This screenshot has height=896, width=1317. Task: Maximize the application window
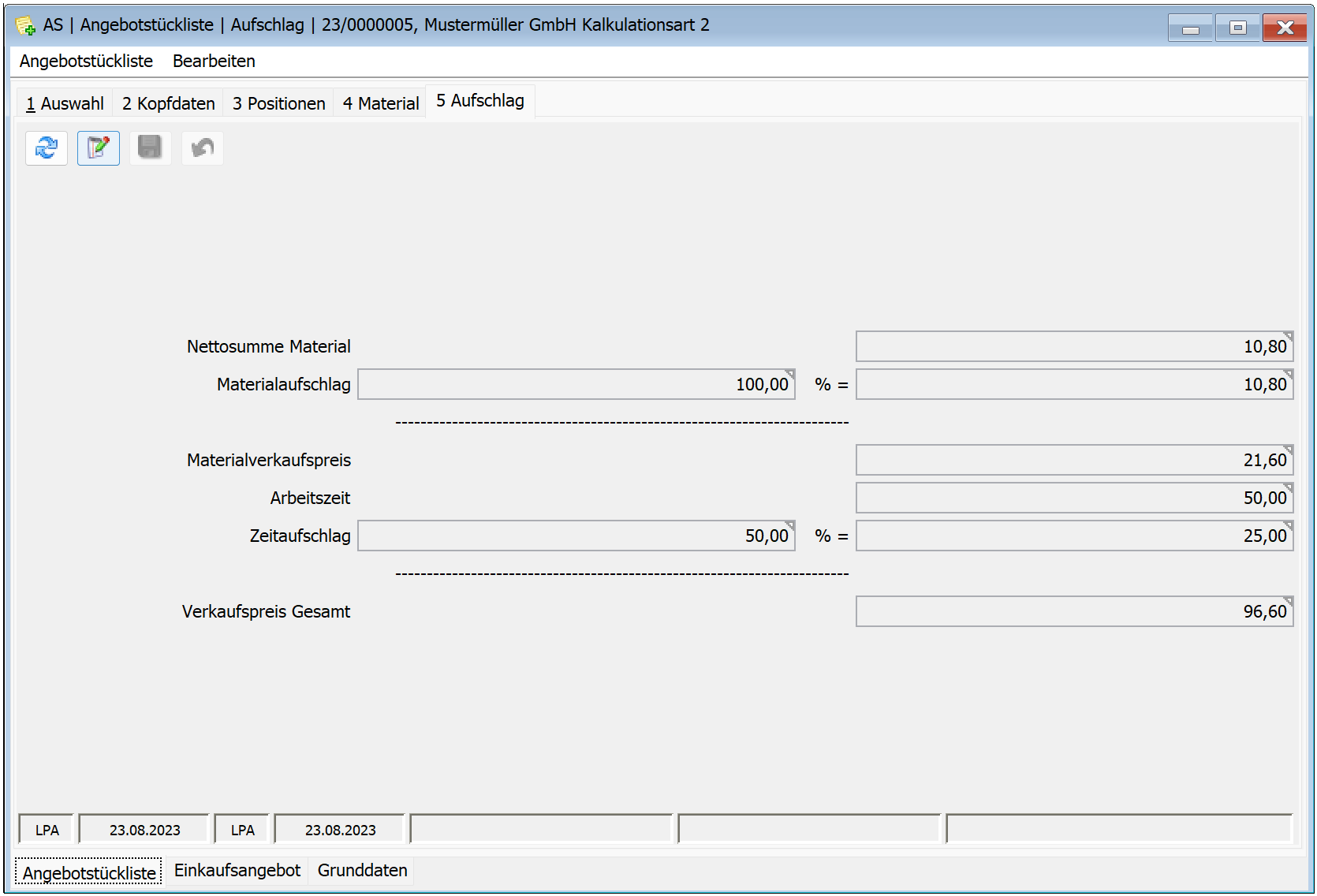[1237, 28]
